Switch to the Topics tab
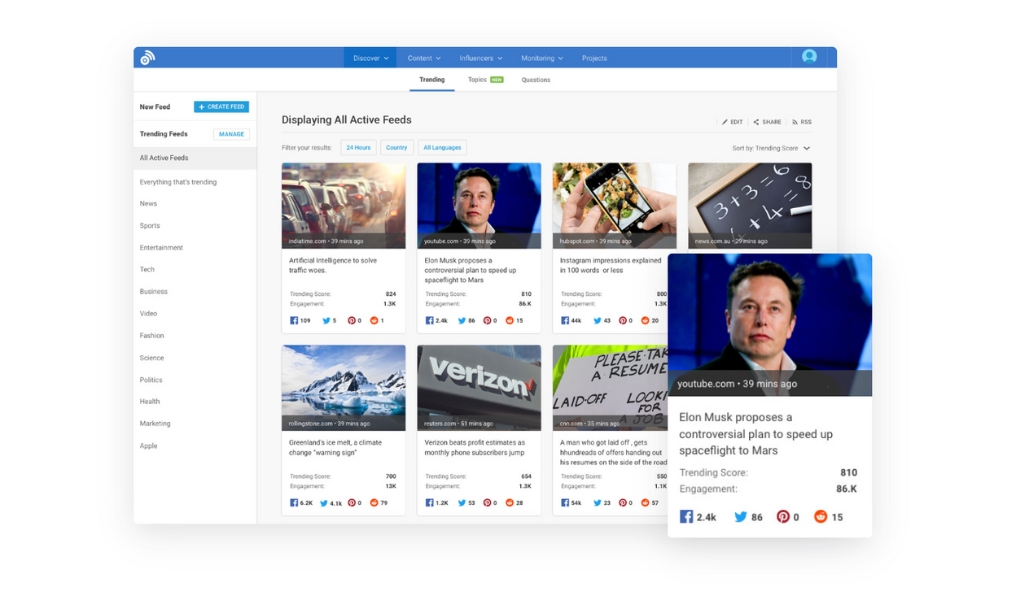Image resolution: width=1024 pixels, height=600 pixels. point(485,80)
